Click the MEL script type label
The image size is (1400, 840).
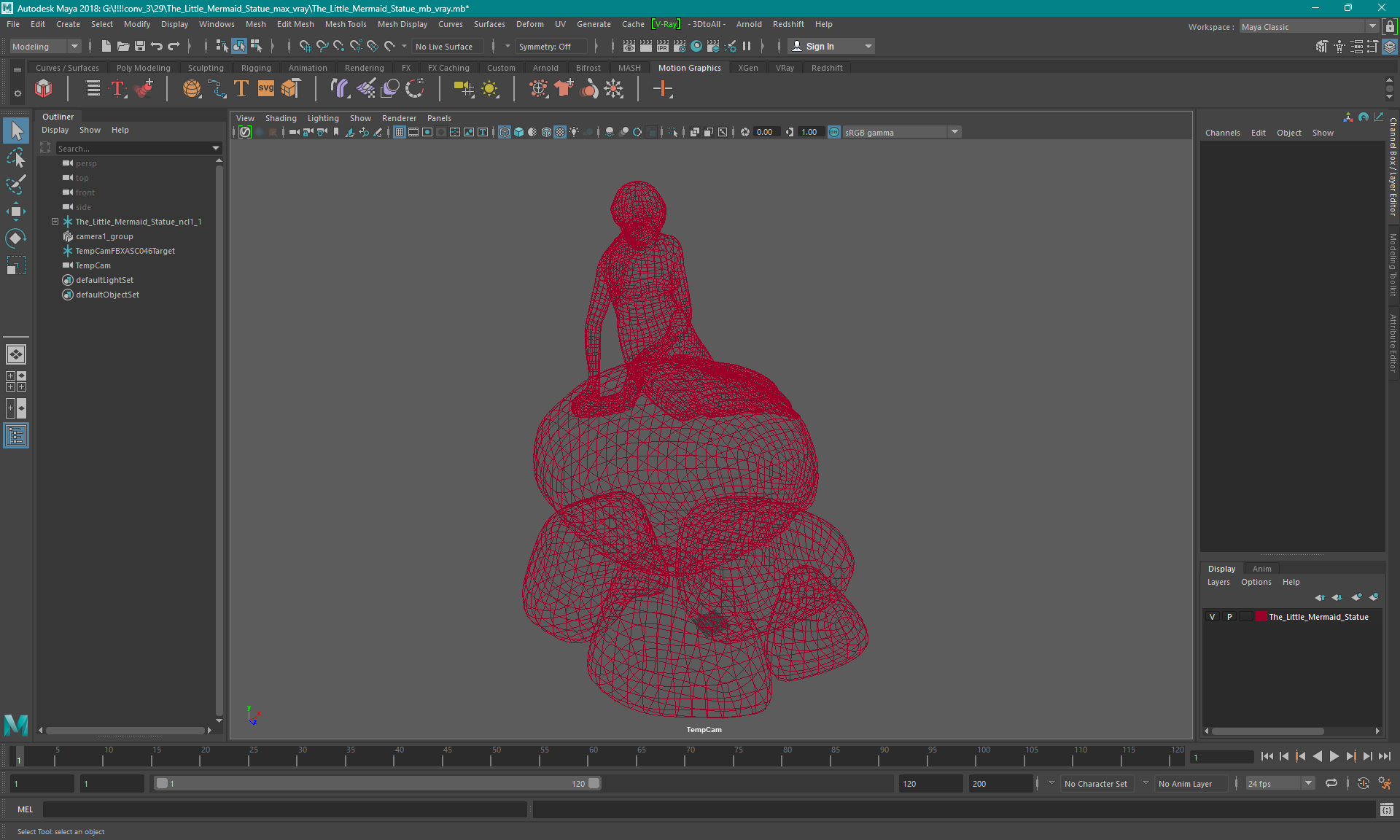coord(25,809)
